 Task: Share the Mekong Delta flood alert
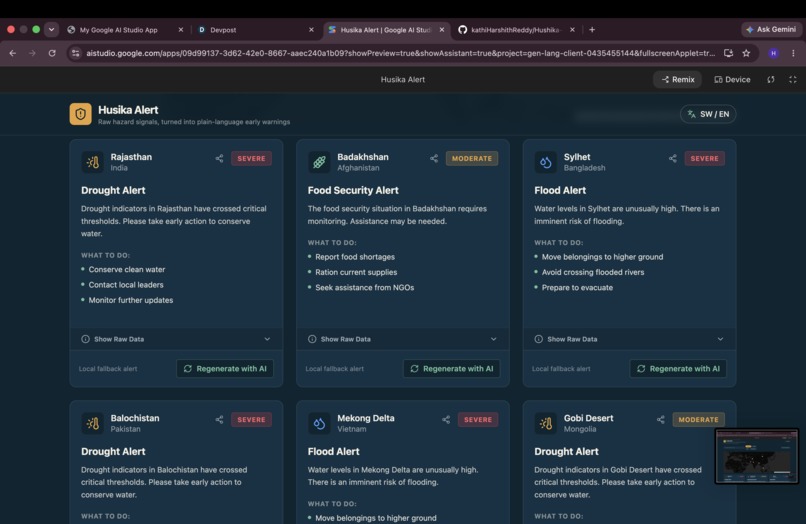point(446,420)
